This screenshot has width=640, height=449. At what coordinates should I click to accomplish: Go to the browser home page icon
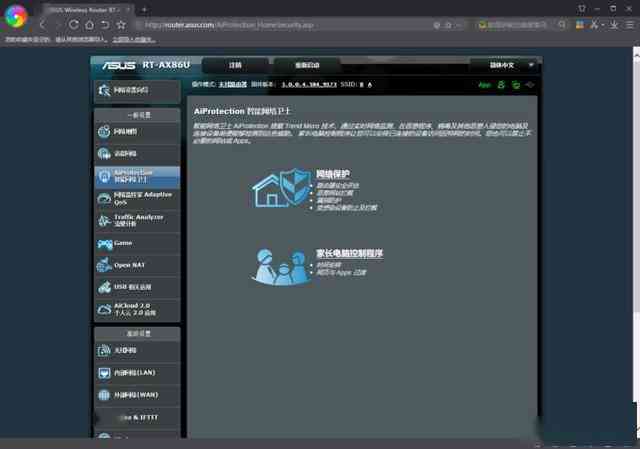click(x=89, y=25)
